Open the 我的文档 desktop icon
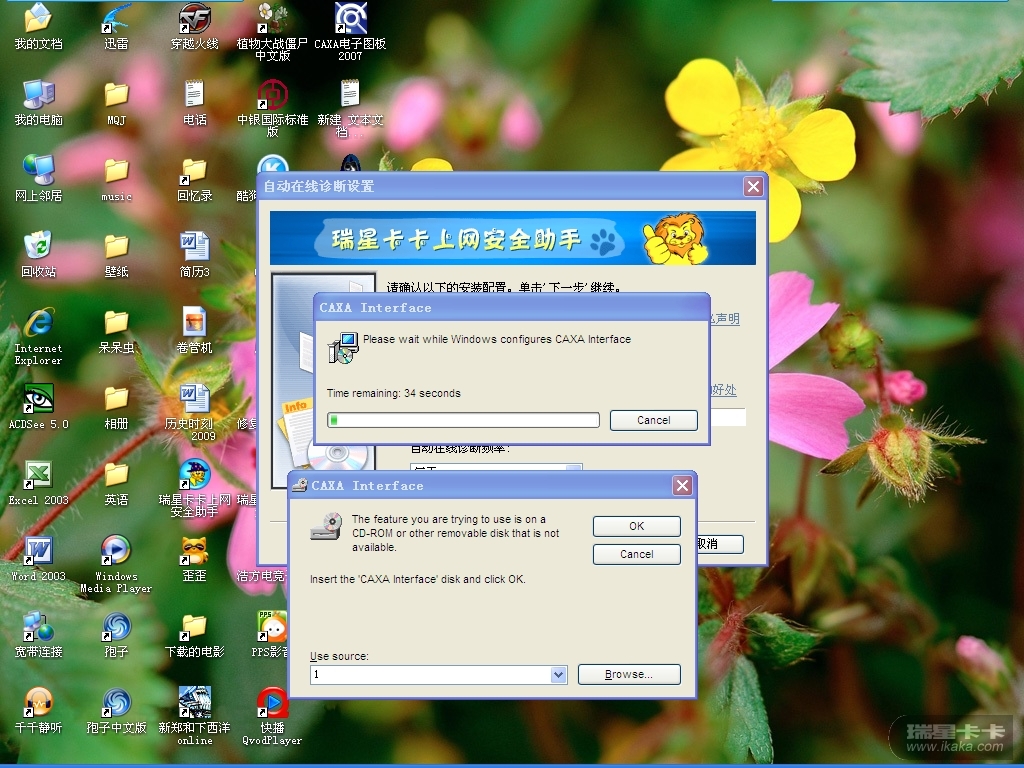The image size is (1024, 768). point(38,26)
